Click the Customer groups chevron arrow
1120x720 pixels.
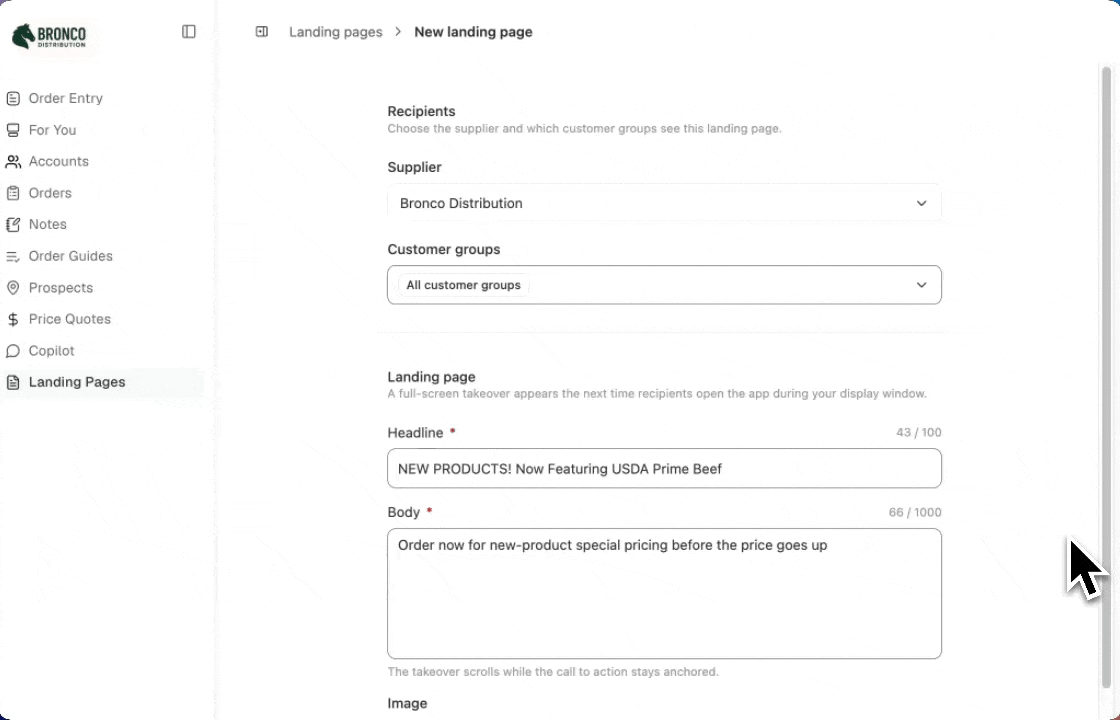click(921, 285)
